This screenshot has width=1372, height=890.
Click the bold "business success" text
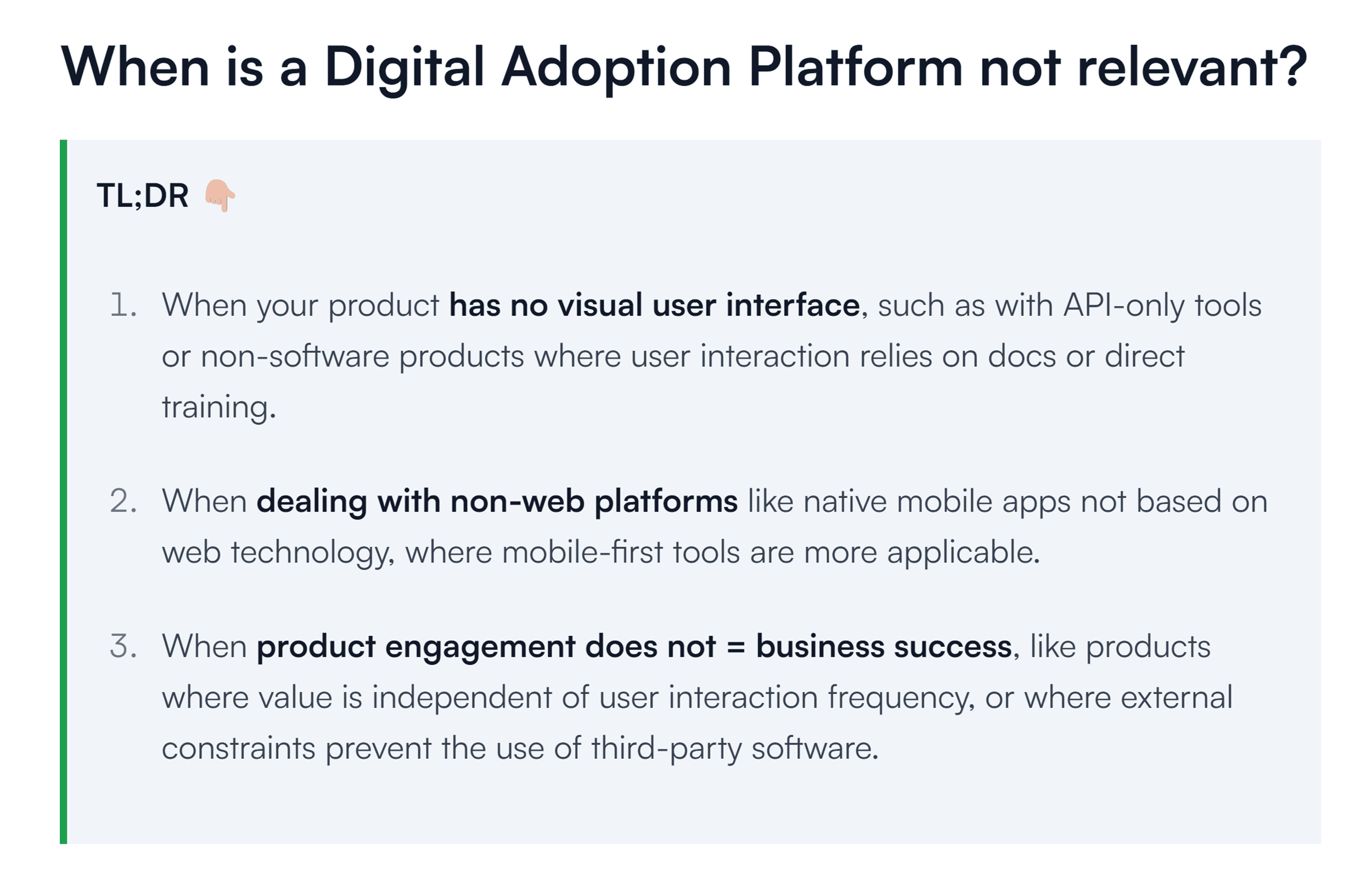pyautogui.click(x=884, y=646)
